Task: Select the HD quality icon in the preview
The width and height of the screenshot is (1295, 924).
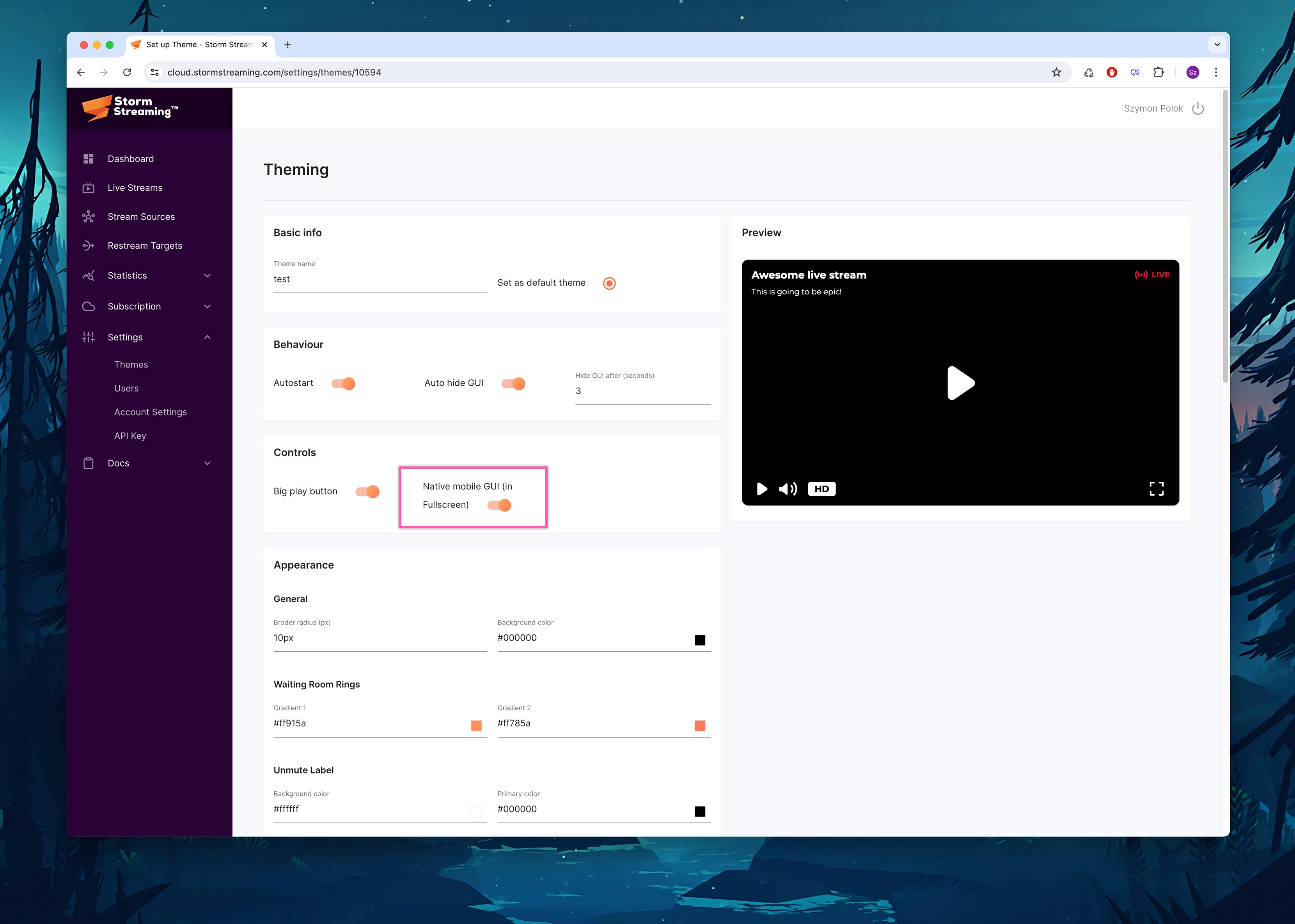Action: pyautogui.click(x=821, y=488)
